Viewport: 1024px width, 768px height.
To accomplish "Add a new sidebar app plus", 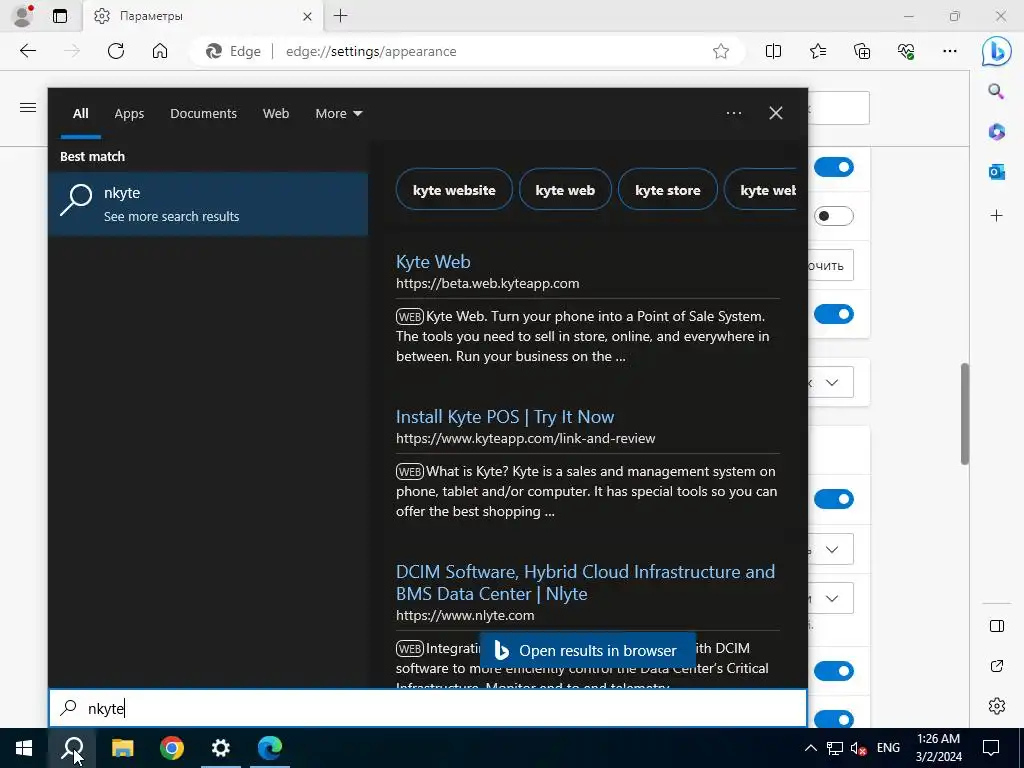I will [x=997, y=216].
